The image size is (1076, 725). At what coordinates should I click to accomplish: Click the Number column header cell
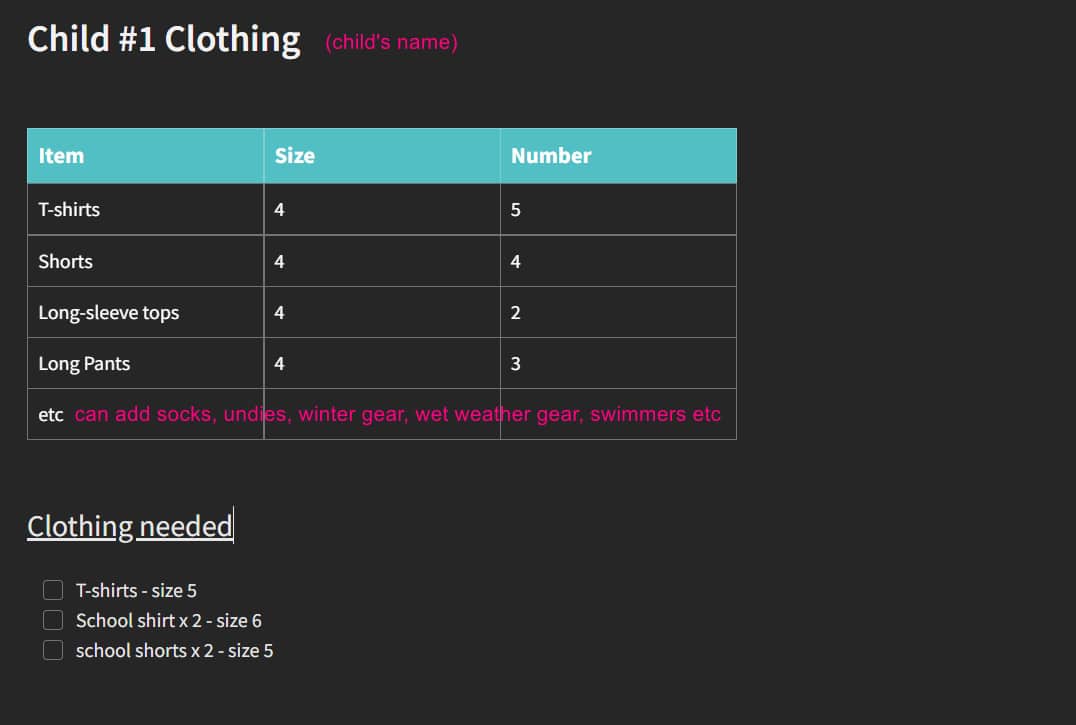pyautogui.click(x=618, y=156)
